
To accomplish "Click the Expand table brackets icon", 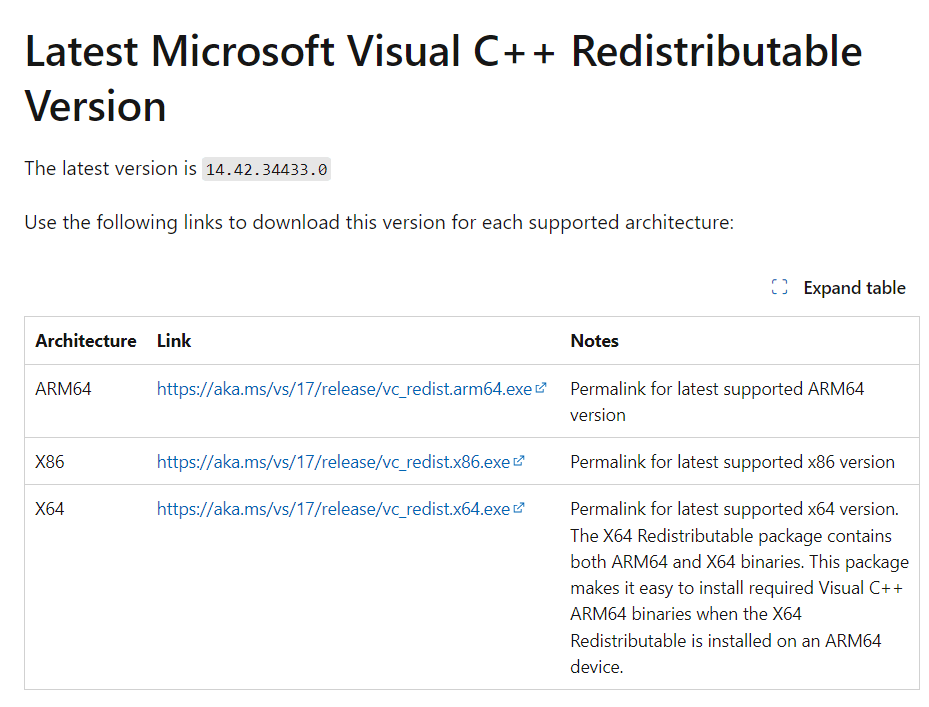I will point(779,287).
